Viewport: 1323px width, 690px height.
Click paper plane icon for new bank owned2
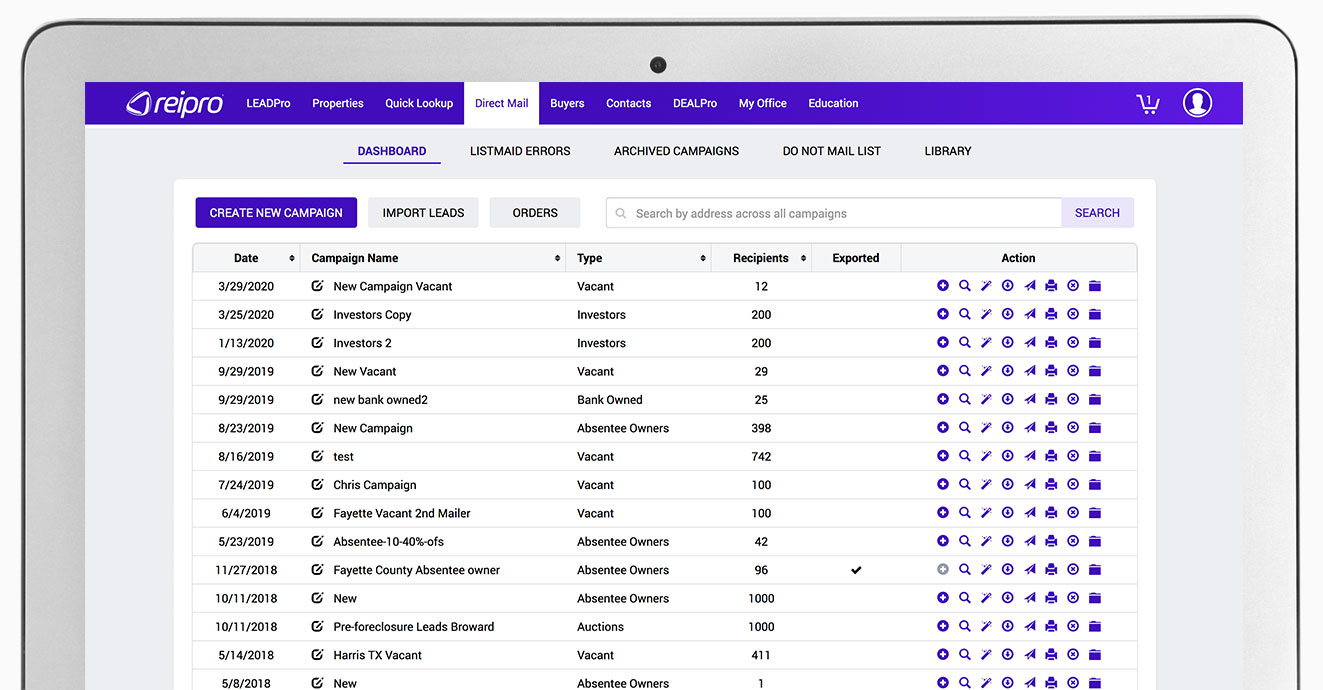click(x=1029, y=399)
